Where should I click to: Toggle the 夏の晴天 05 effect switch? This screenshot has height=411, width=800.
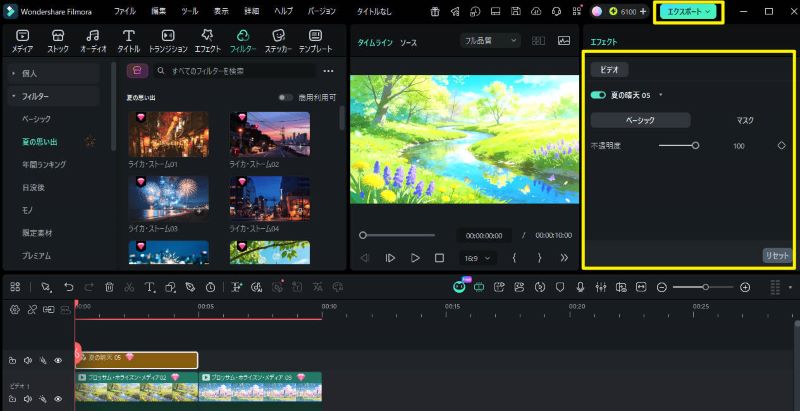click(x=598, y=95)
